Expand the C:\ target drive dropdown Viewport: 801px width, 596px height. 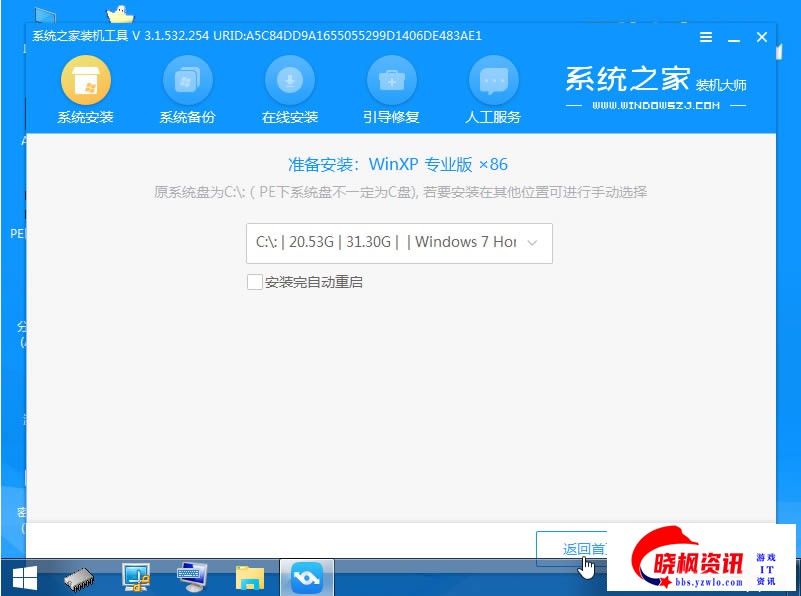click(x=398, y=242)
